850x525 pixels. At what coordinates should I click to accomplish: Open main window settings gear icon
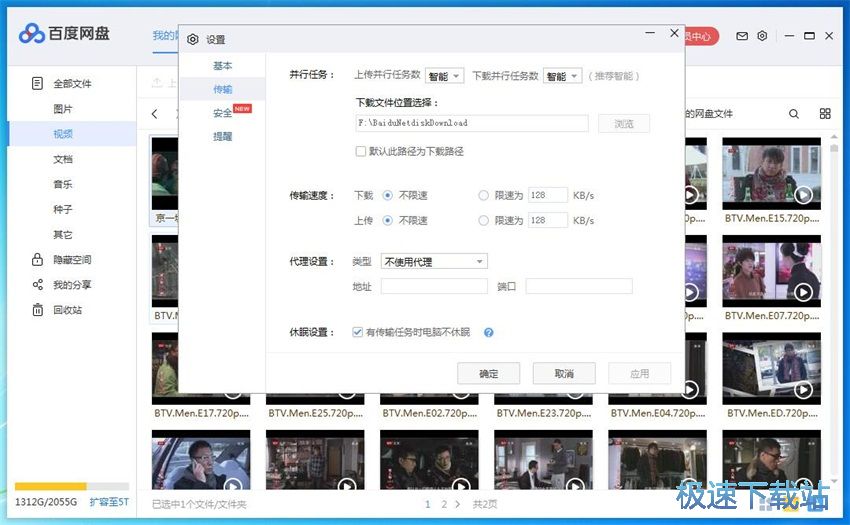[x=762, y=36]
